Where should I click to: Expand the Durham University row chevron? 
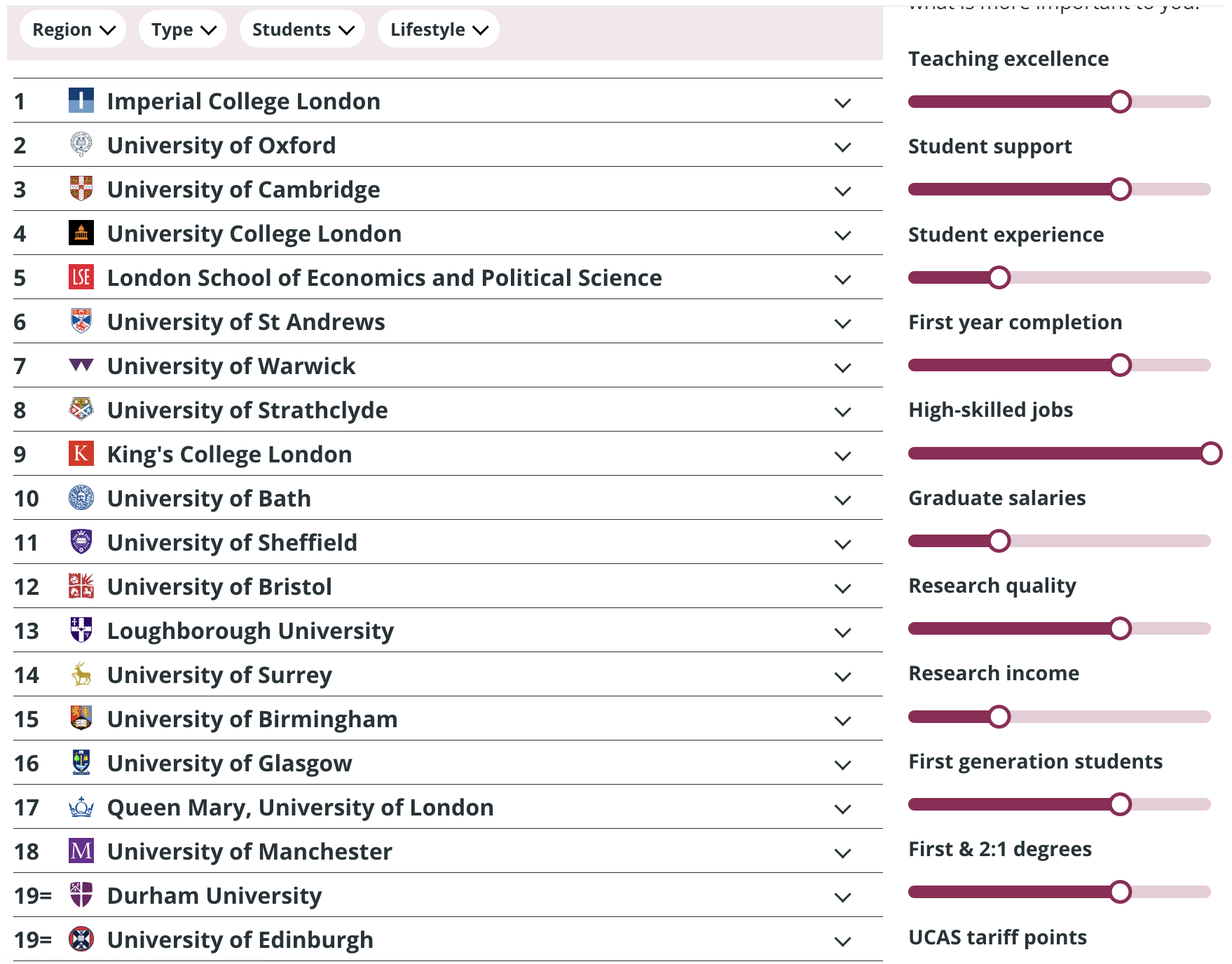843,897
